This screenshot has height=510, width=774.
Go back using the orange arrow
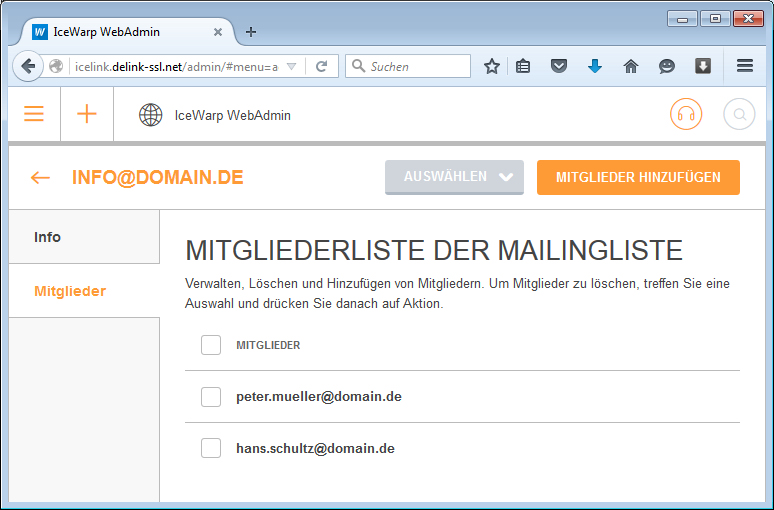coord(40,177)
